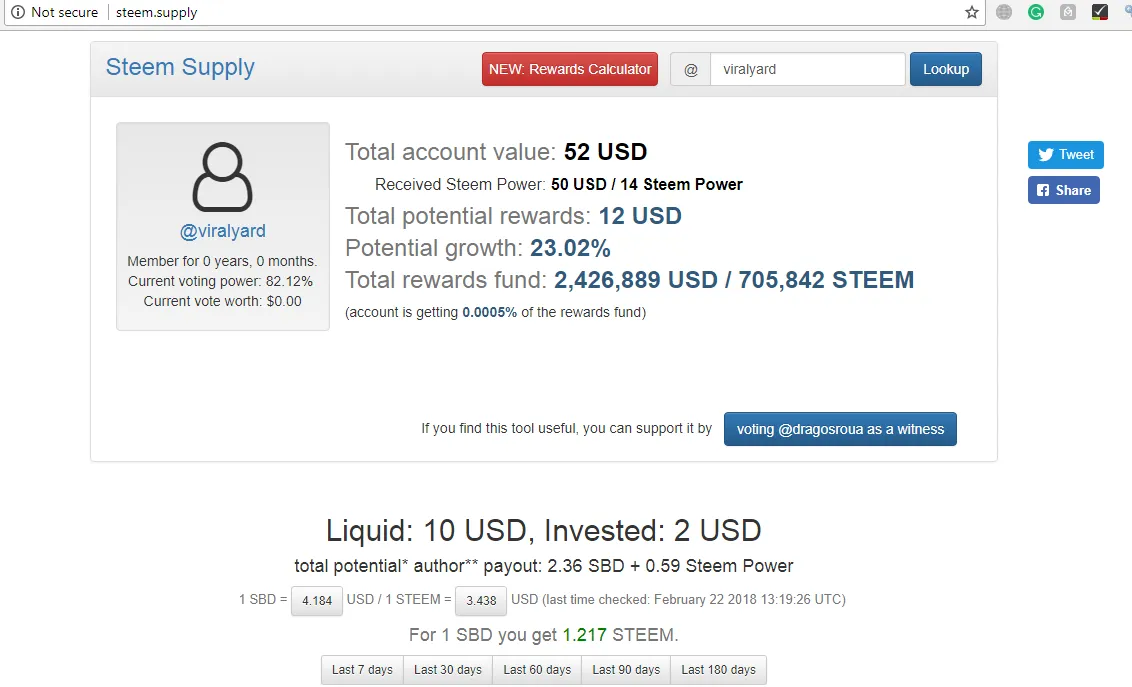Vote @dragosroua as a witness
The image size is (1132, 687).
[x=840, y=429]
